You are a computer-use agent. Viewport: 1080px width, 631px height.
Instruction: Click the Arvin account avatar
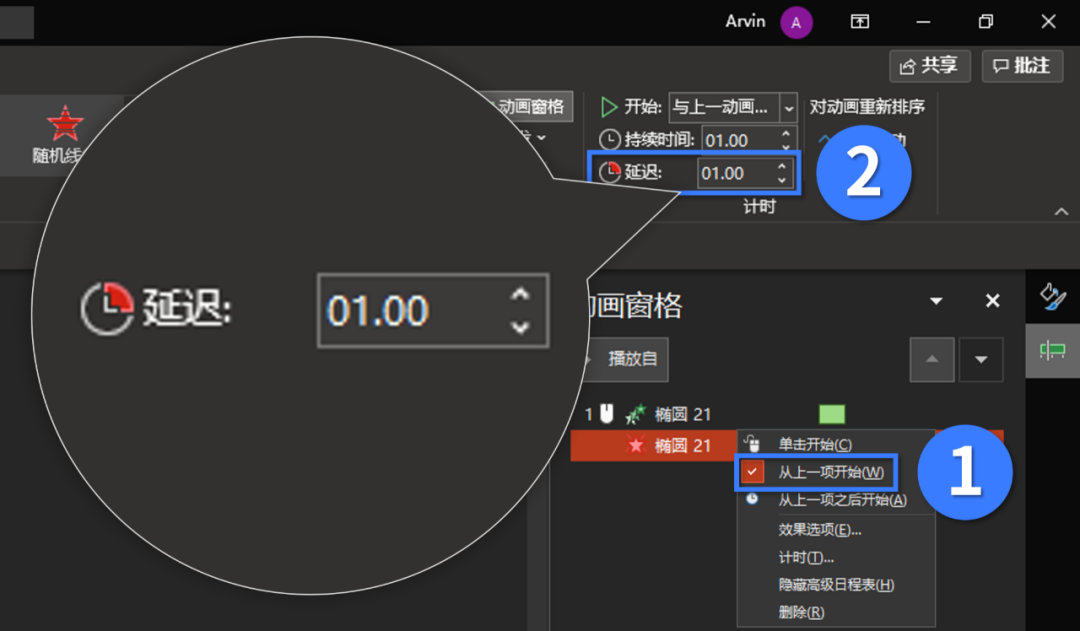[796, 22]
